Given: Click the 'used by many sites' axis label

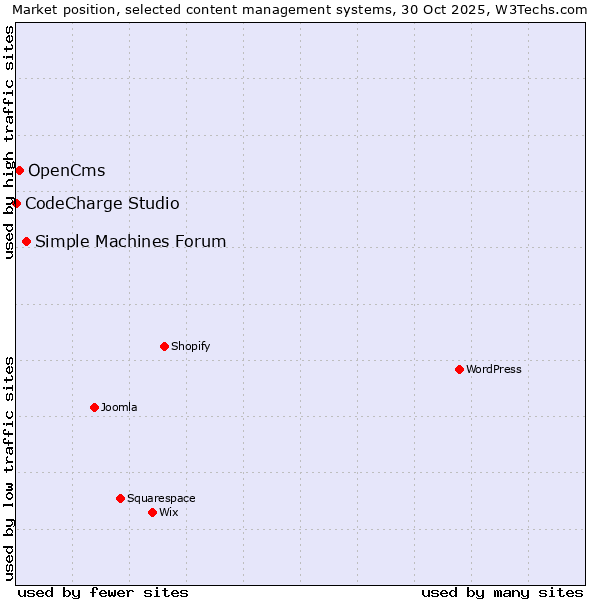Looking at the screenshot, I should (x=502, y=592).
